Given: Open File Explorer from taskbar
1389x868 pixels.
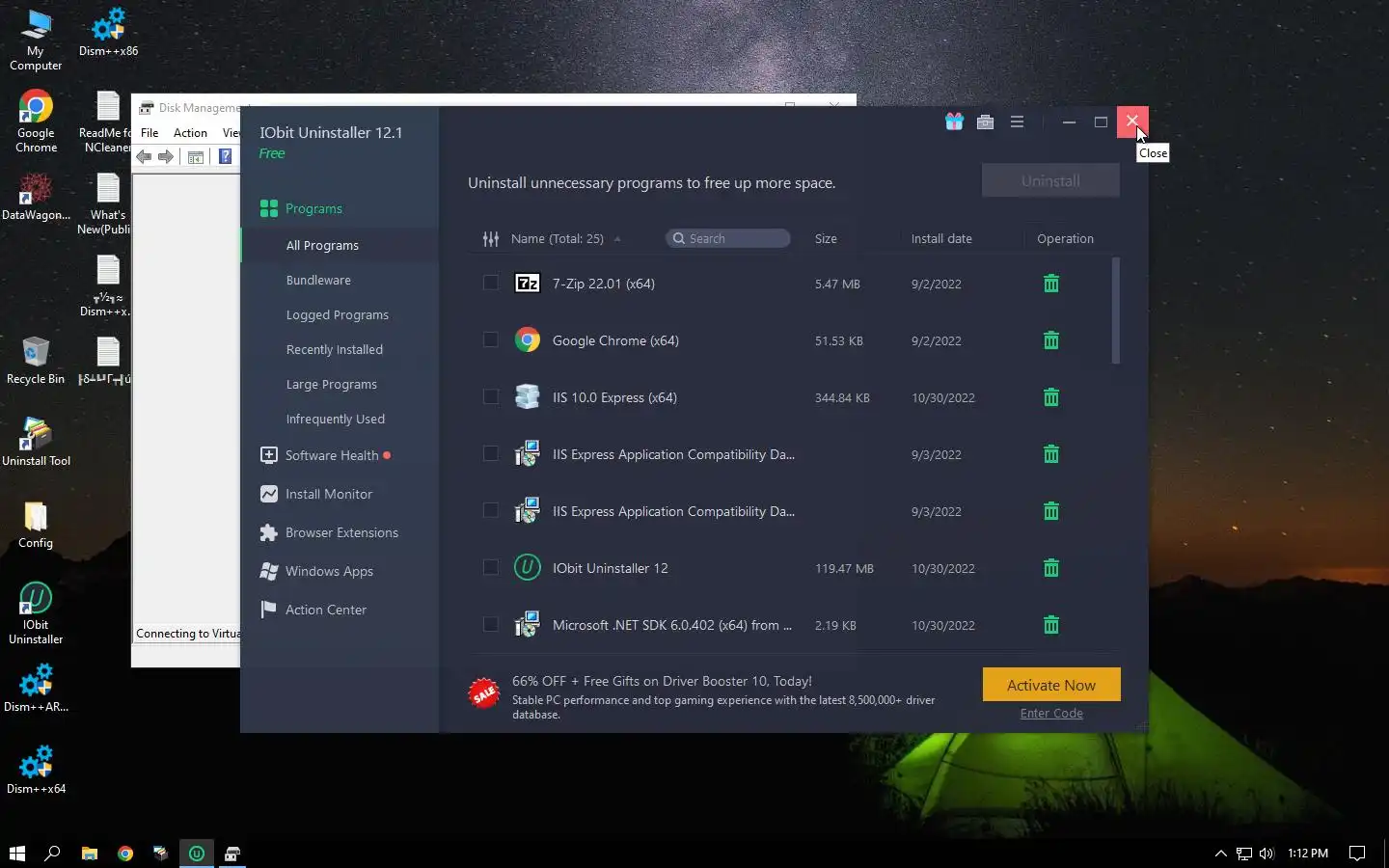Looking at the screenshot, I should point(90,853).
